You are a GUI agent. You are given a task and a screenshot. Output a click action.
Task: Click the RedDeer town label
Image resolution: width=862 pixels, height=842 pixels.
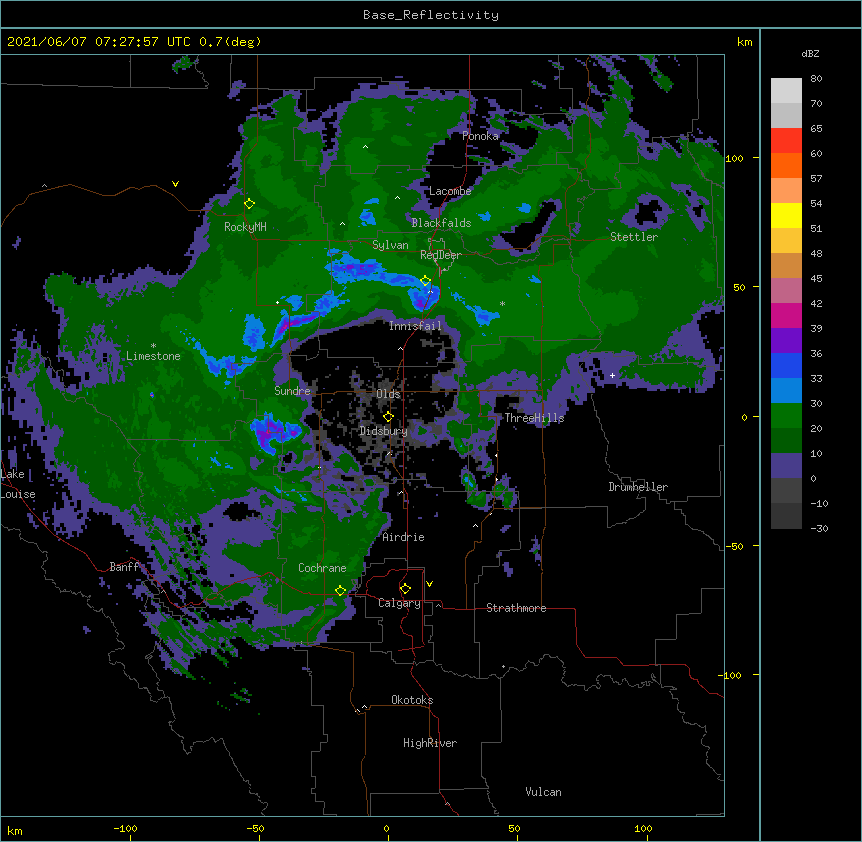point(440,255)
